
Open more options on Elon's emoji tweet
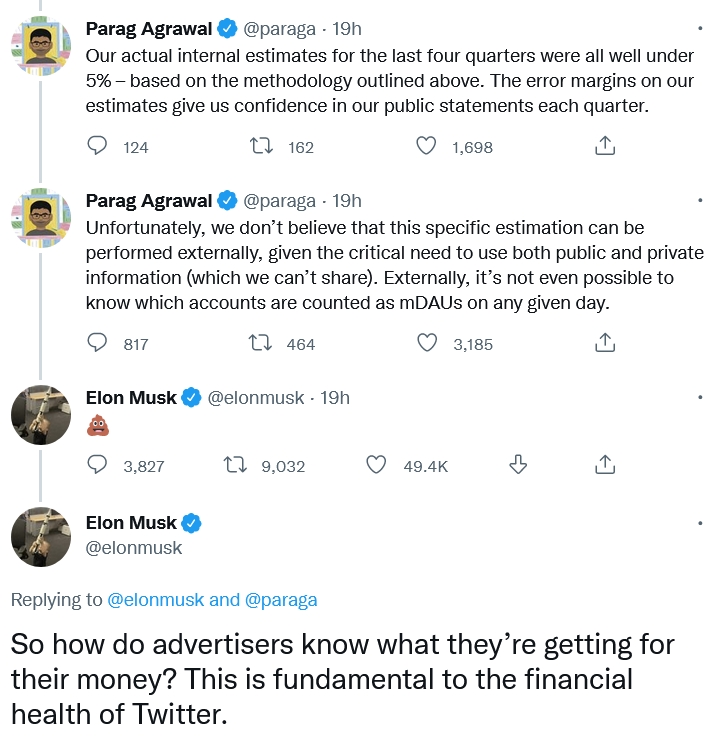pos(700,398)
